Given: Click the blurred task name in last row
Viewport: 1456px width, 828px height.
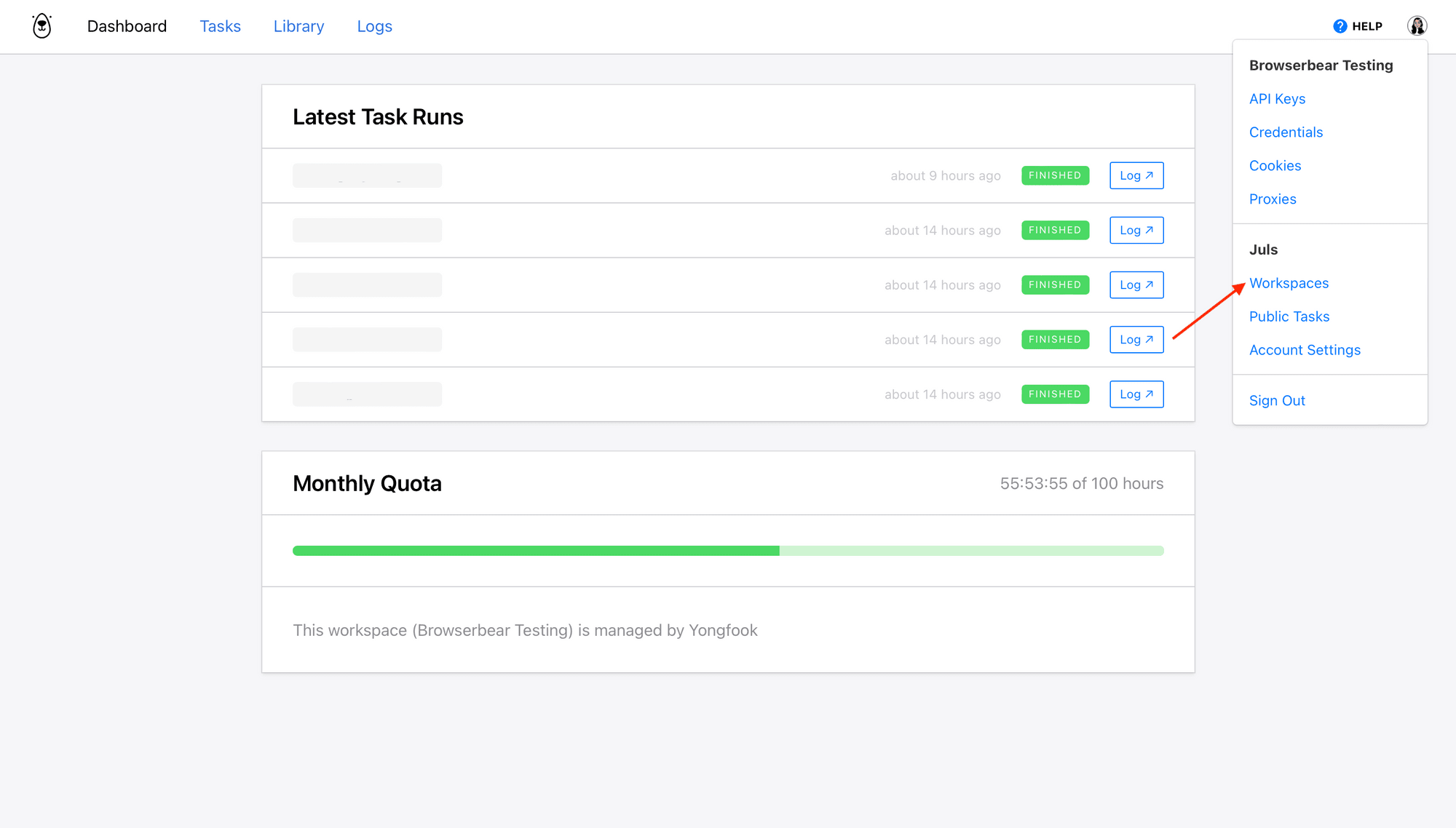Looking at the screenshot, I should [367, 394].
